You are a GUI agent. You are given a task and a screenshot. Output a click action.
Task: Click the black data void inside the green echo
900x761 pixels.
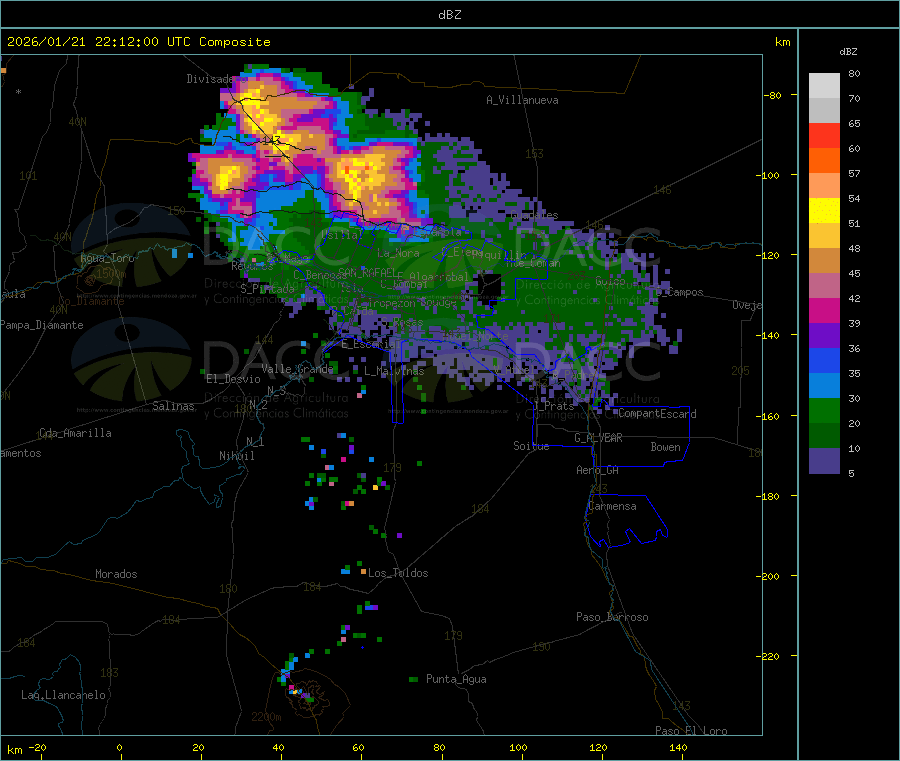[x=488, y=287]
